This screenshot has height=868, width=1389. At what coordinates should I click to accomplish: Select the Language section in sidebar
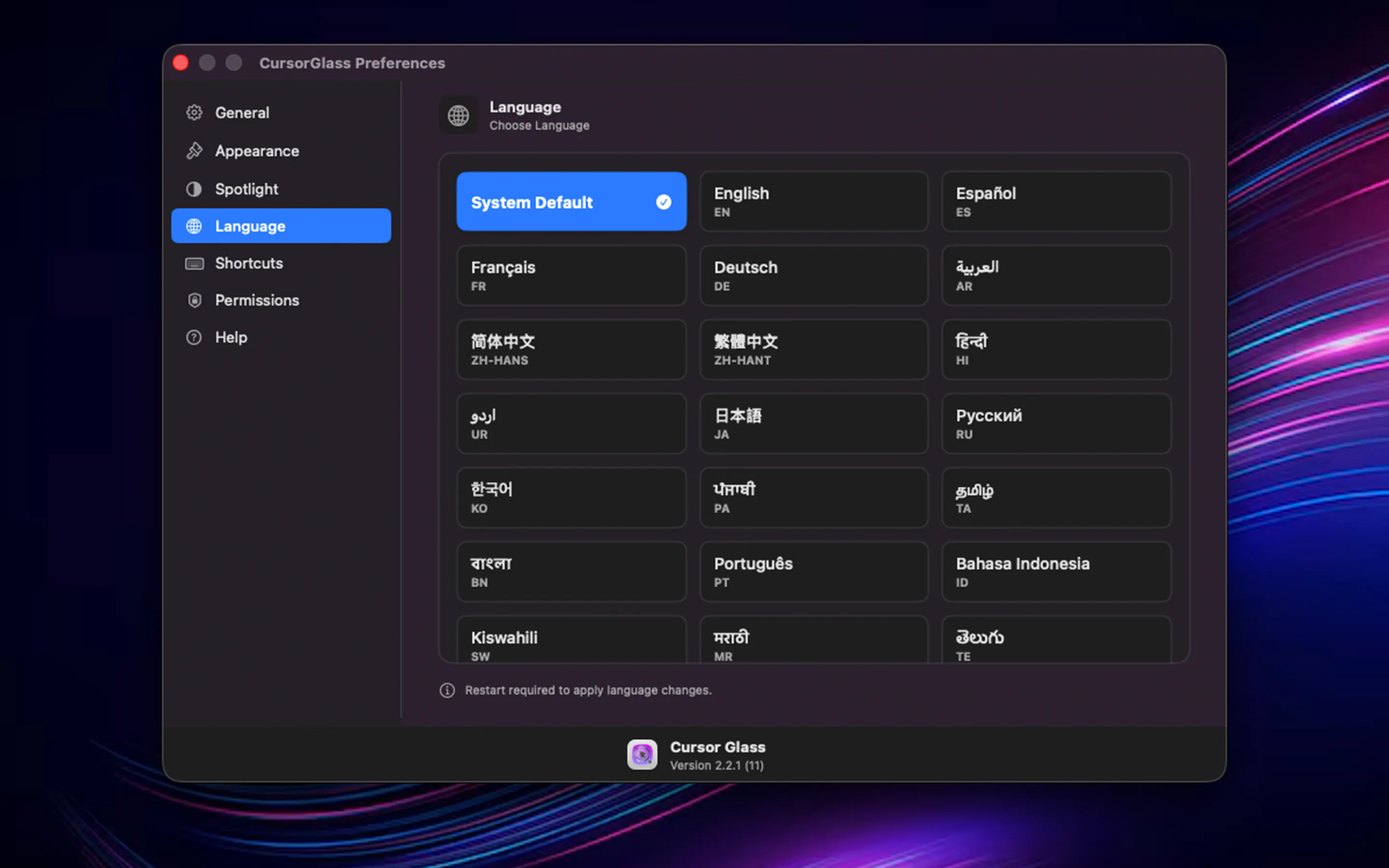(x=281, y=226)
